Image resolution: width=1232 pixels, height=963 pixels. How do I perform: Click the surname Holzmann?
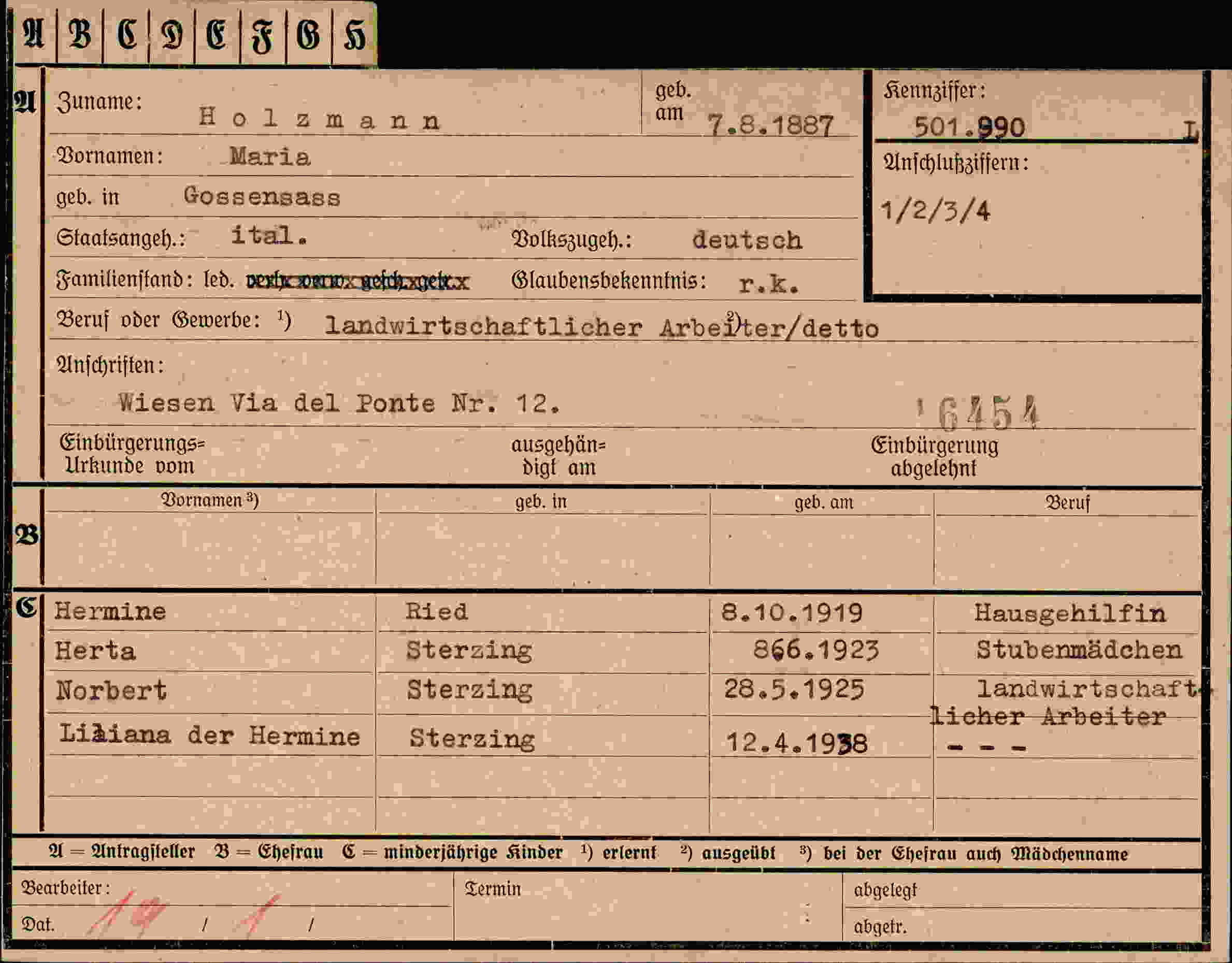tap(319, 118)
